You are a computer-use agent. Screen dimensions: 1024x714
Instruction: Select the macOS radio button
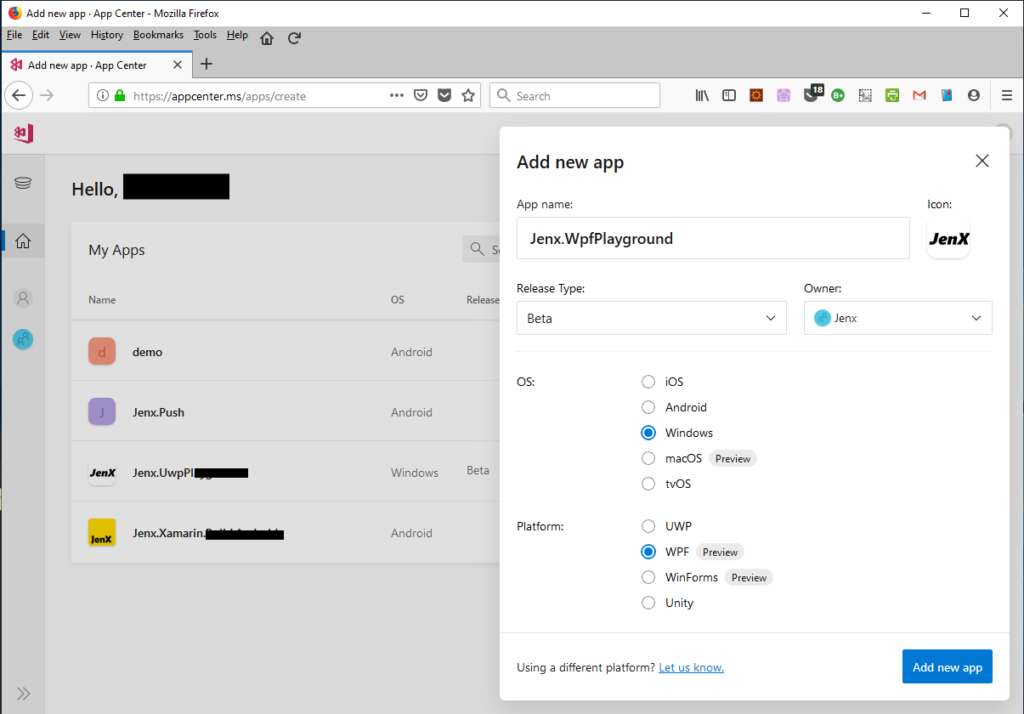click(x=648, y=458)
